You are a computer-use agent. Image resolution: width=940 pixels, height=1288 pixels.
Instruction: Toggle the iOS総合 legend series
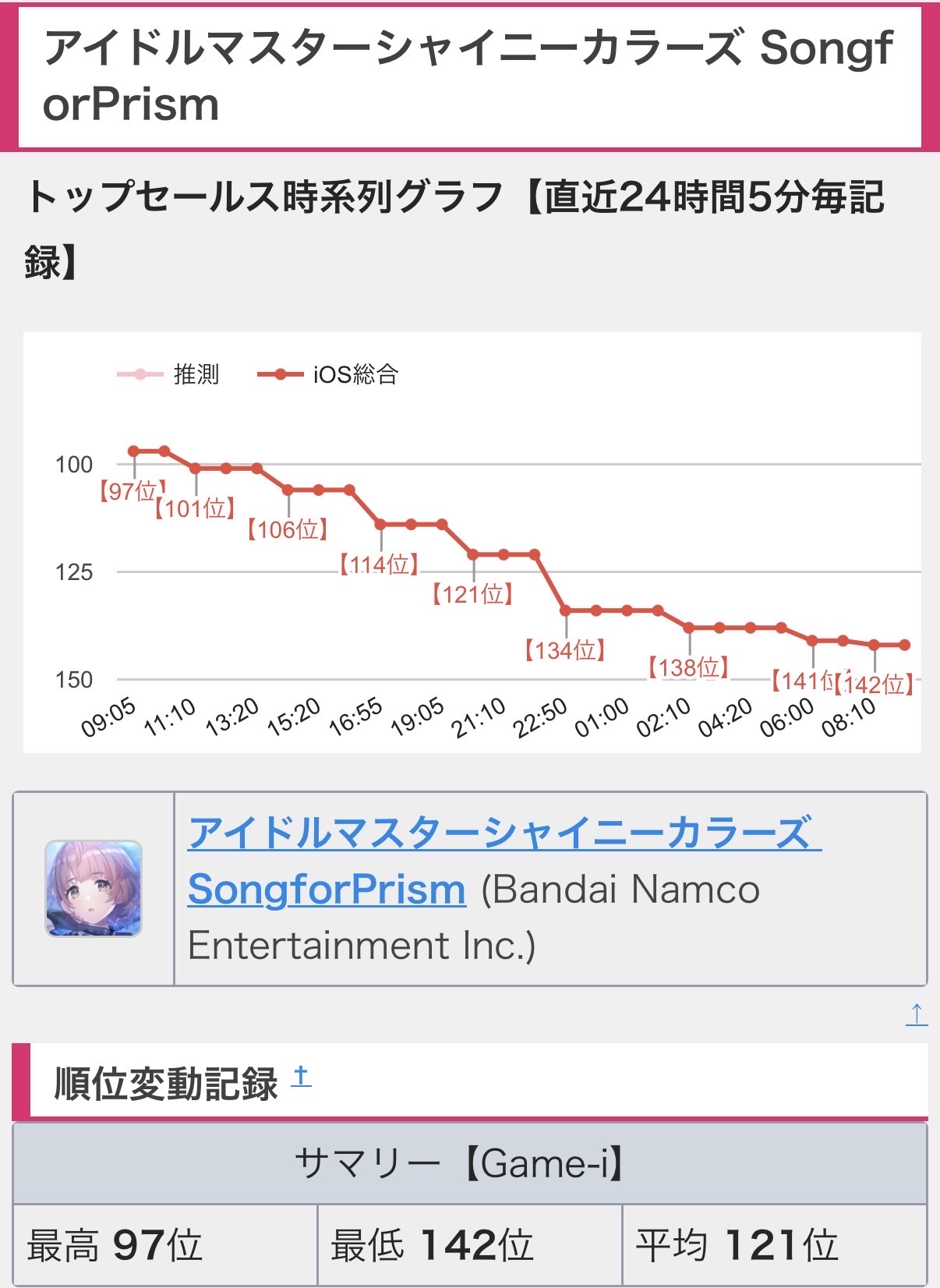328,374
